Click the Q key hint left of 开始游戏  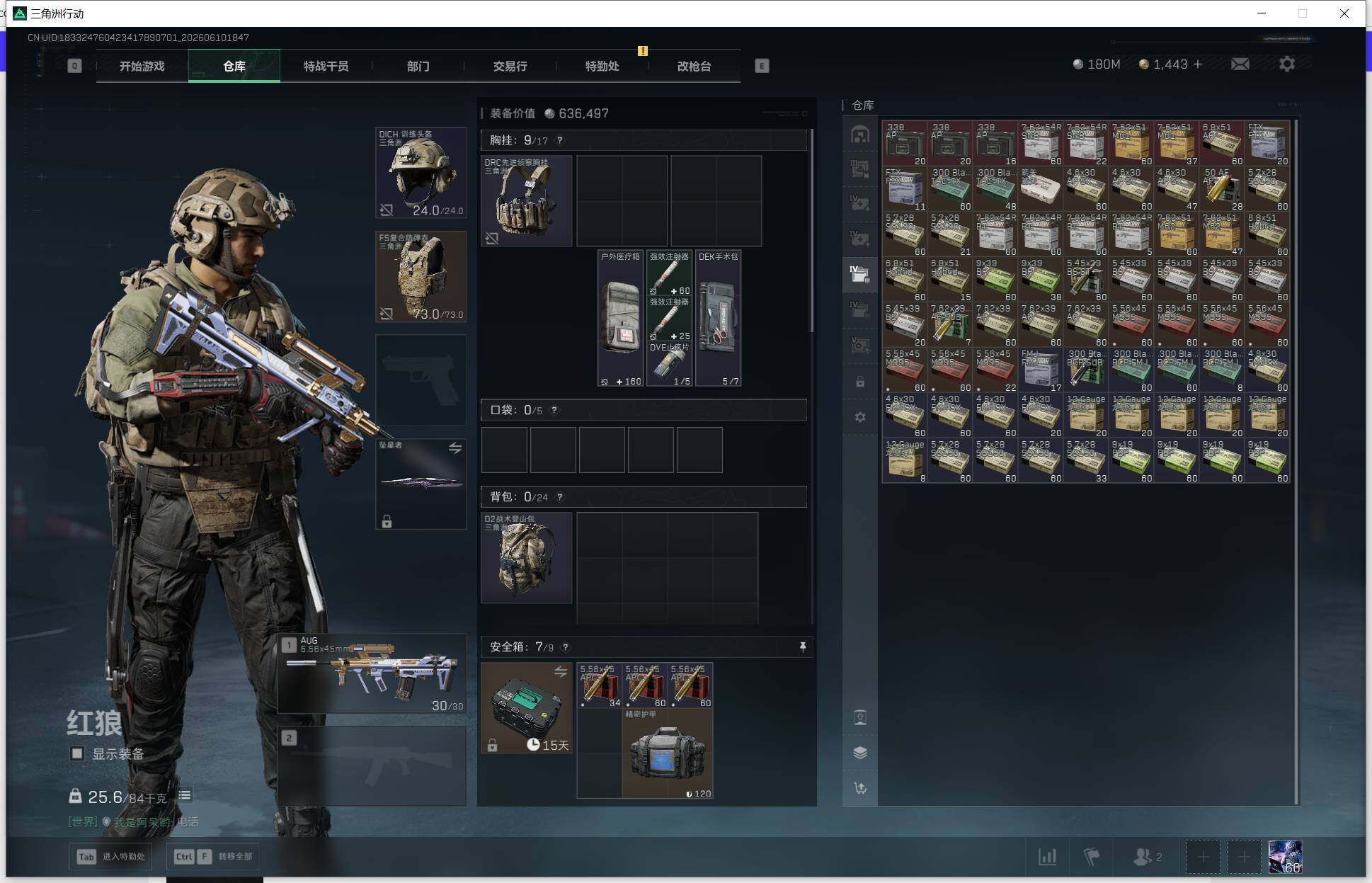coord(74,66)
